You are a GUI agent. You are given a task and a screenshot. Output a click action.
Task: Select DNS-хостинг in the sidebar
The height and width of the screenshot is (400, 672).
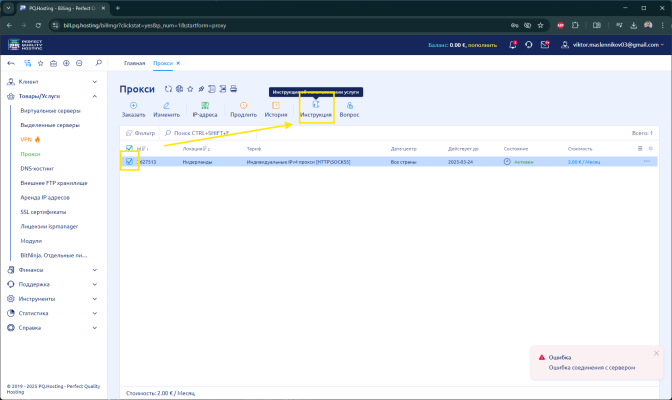click(40, 169)
